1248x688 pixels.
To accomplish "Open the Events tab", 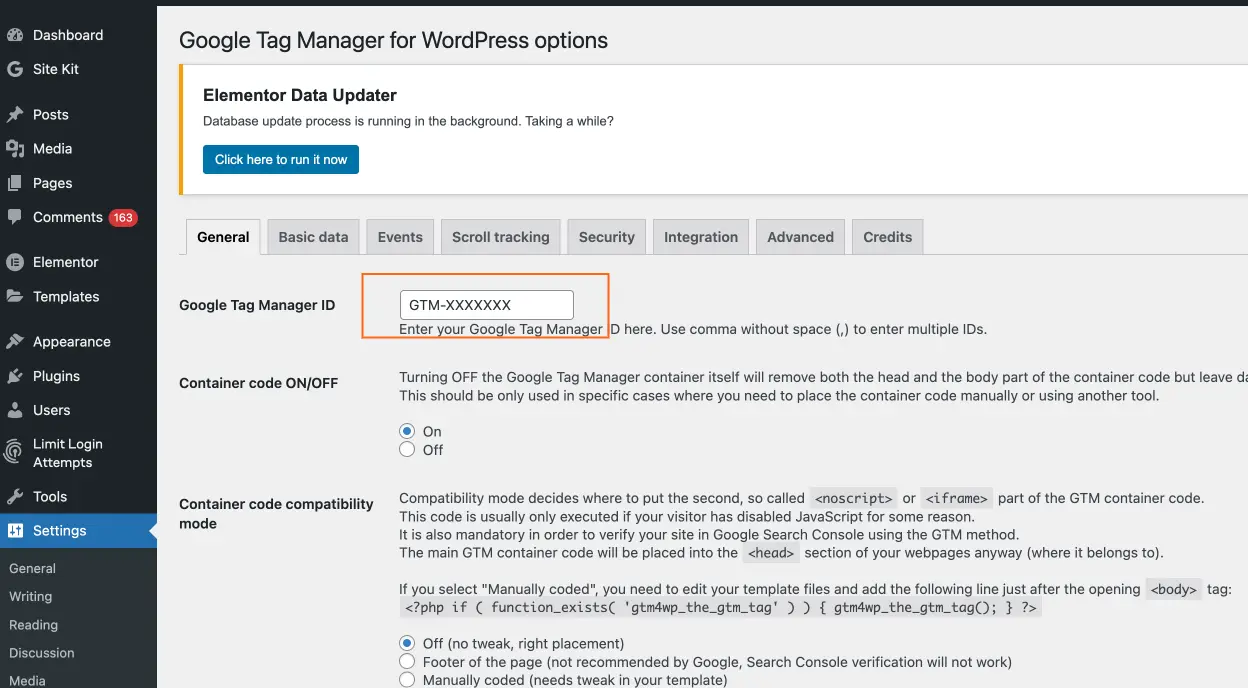I will click(x=400, y=237).
